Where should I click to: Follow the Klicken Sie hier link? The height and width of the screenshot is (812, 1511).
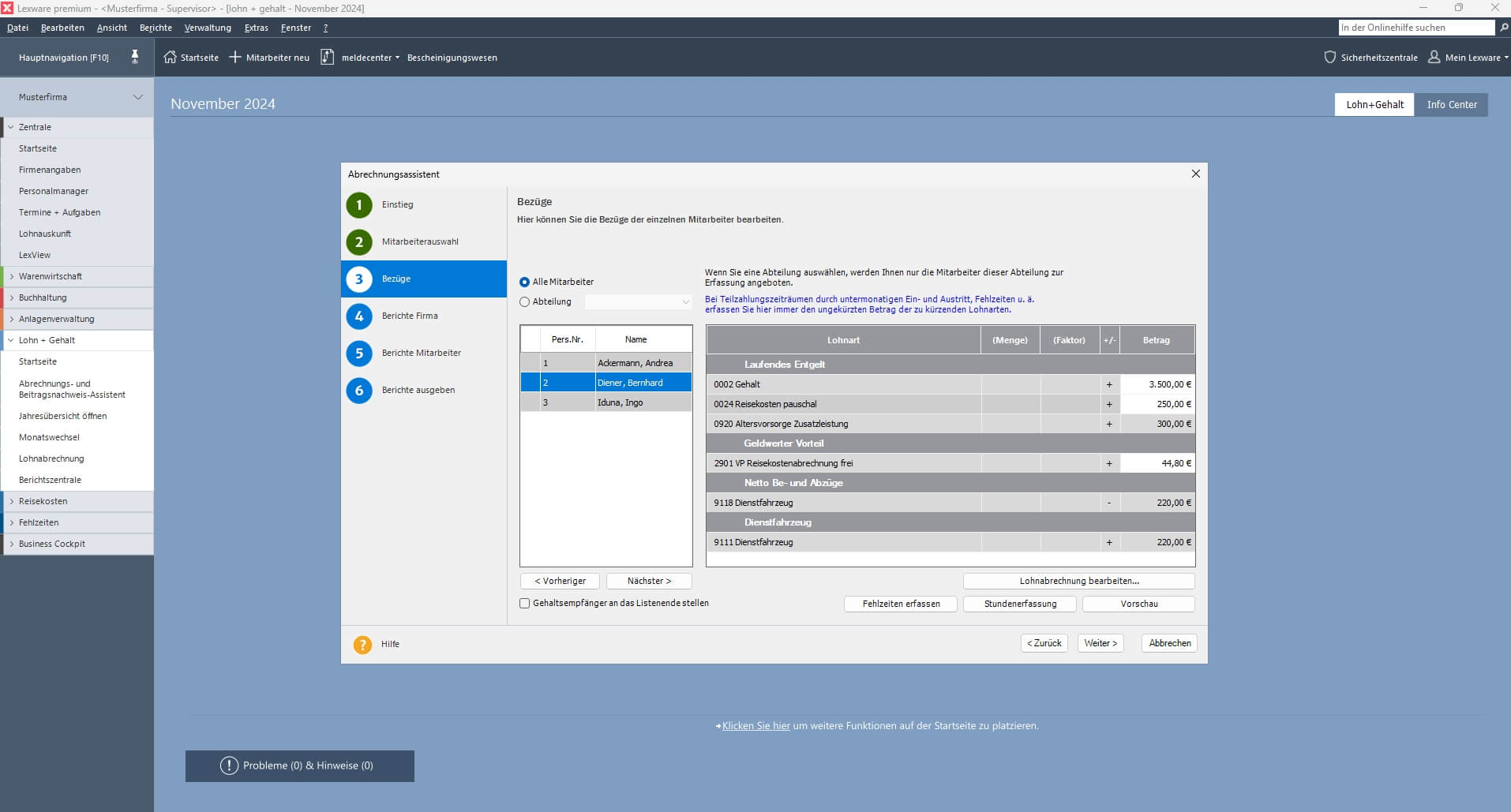pyautogui.click(x=755, y=726)
